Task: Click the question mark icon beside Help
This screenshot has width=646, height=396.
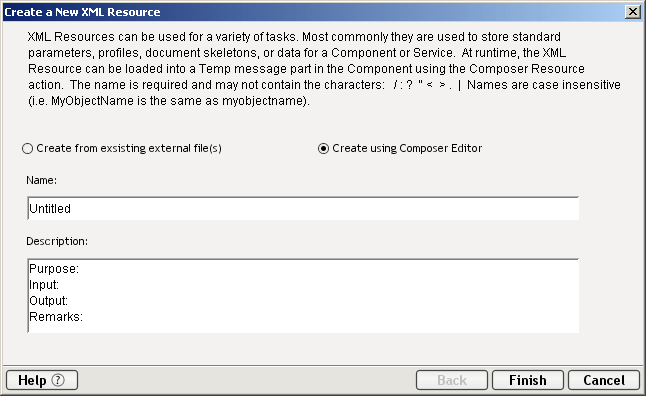Action: pyautogui.click(x=58, y=380)
